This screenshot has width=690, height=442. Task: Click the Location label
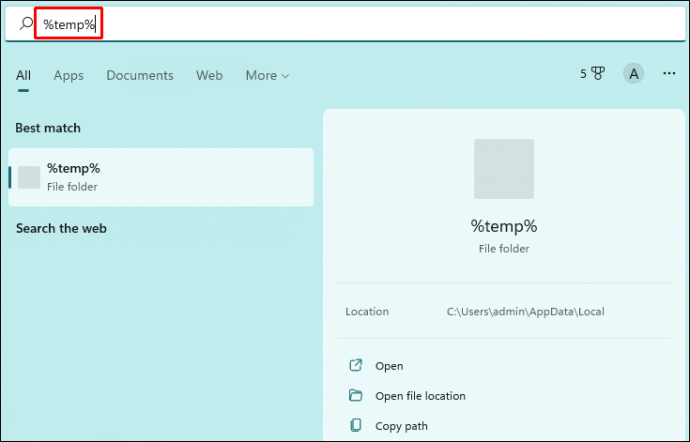pos(367,312)
